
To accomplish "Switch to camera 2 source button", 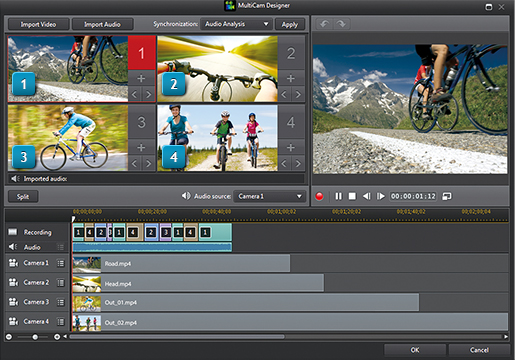I will 291,53.
